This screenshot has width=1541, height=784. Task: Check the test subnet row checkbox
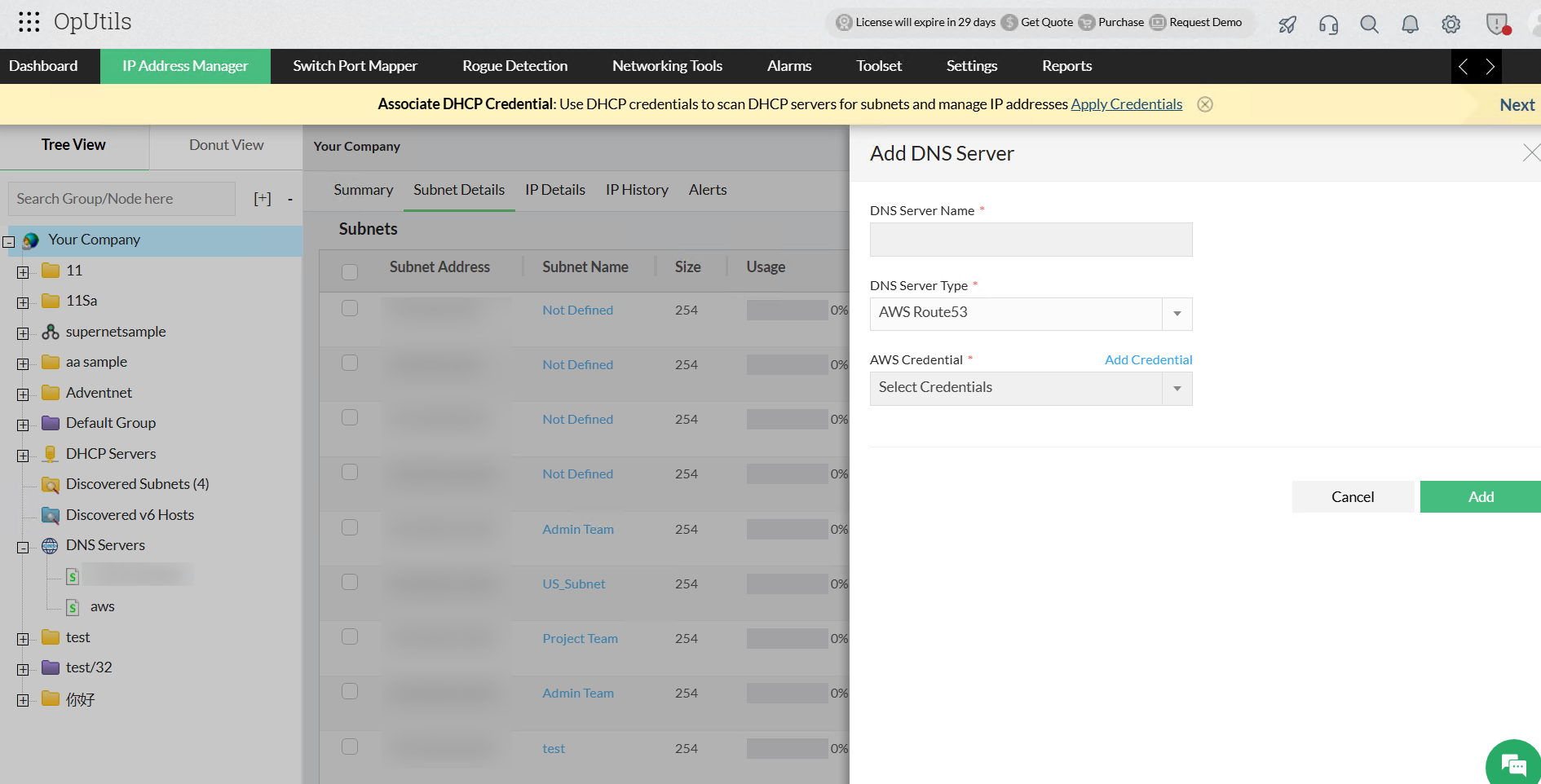pos(350,747)
